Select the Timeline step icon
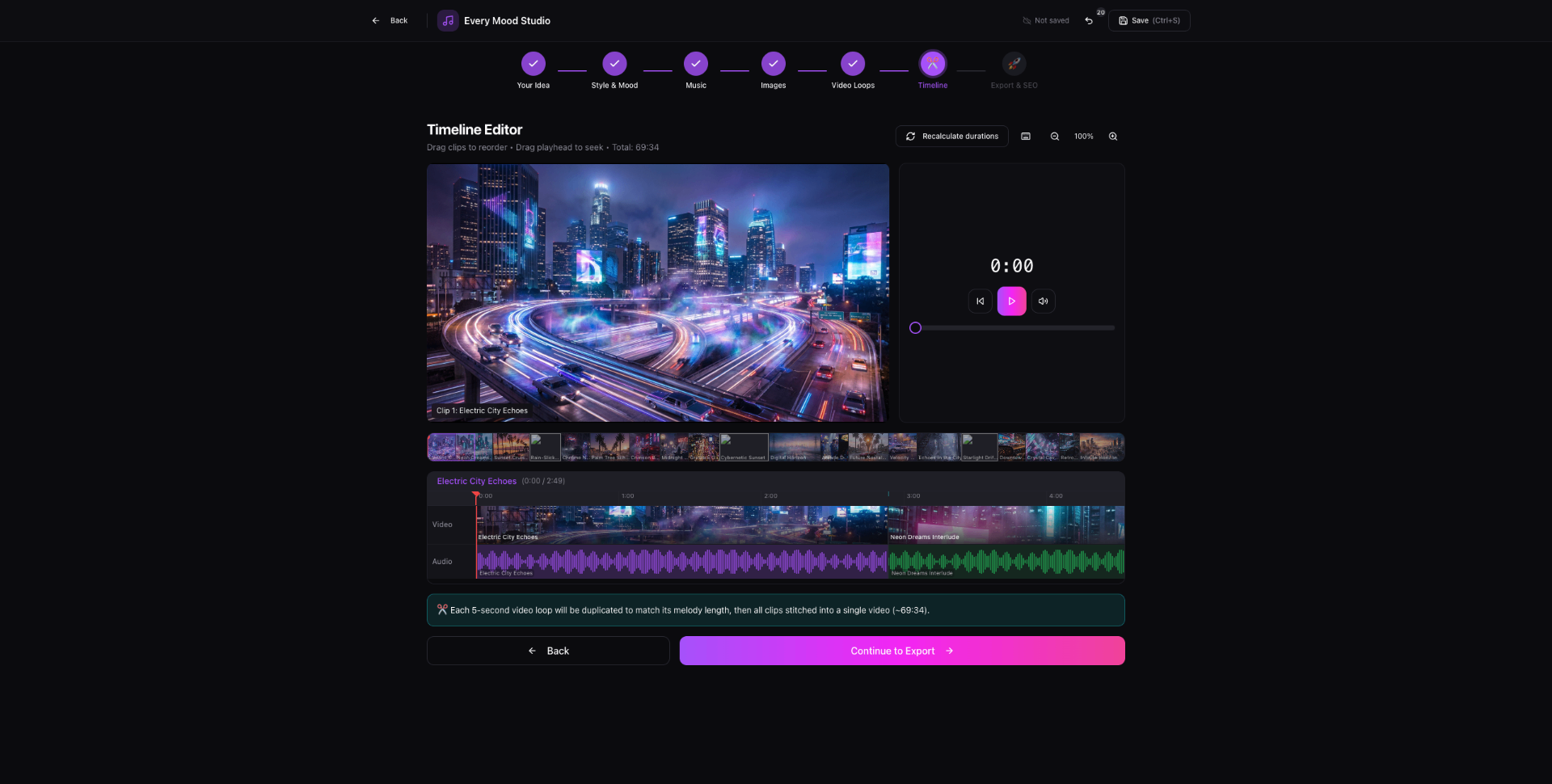The image size is (1552, 784). (933, 64)
